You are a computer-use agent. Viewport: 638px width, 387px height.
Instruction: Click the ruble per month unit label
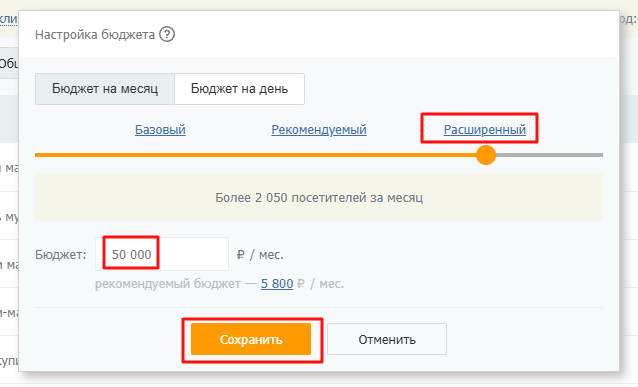coord(260,255)
